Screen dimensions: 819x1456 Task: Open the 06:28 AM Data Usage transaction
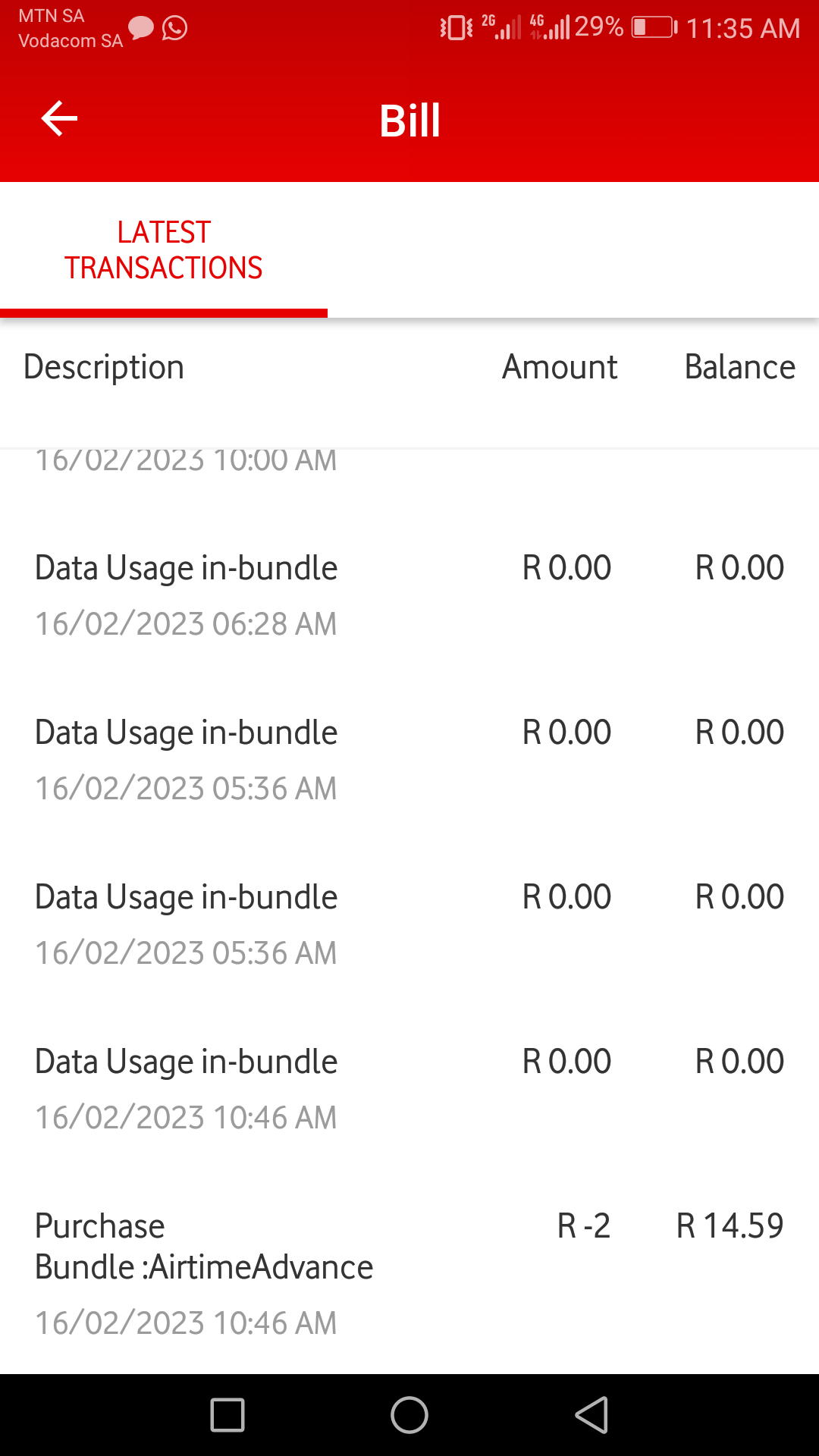(186, 595)
